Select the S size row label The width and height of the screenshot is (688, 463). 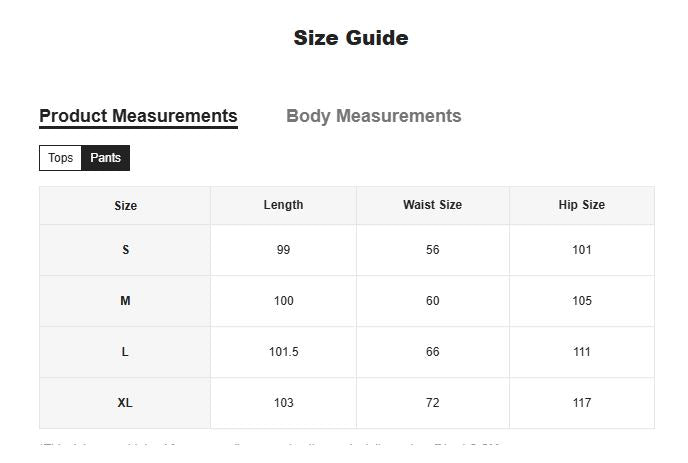[x=125, y=250]
